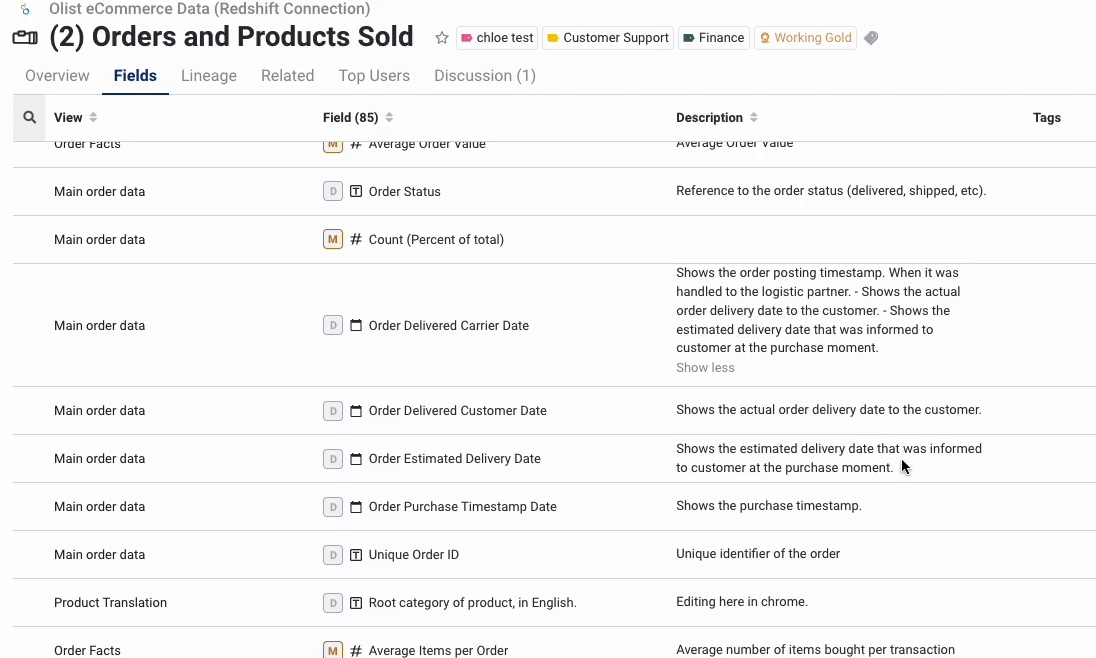Click the star favorite icon beside title
The height and width of the screenshot is (658, 1096).
(x=442, y=38)
